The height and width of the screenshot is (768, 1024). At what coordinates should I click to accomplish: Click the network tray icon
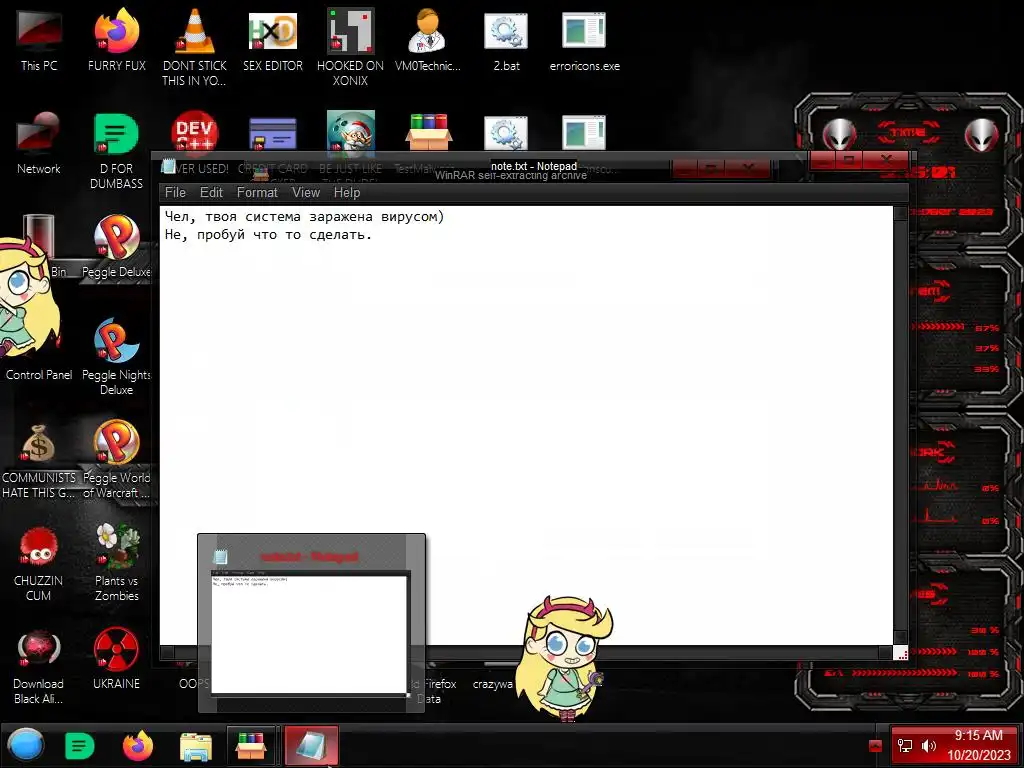(905, 746)
